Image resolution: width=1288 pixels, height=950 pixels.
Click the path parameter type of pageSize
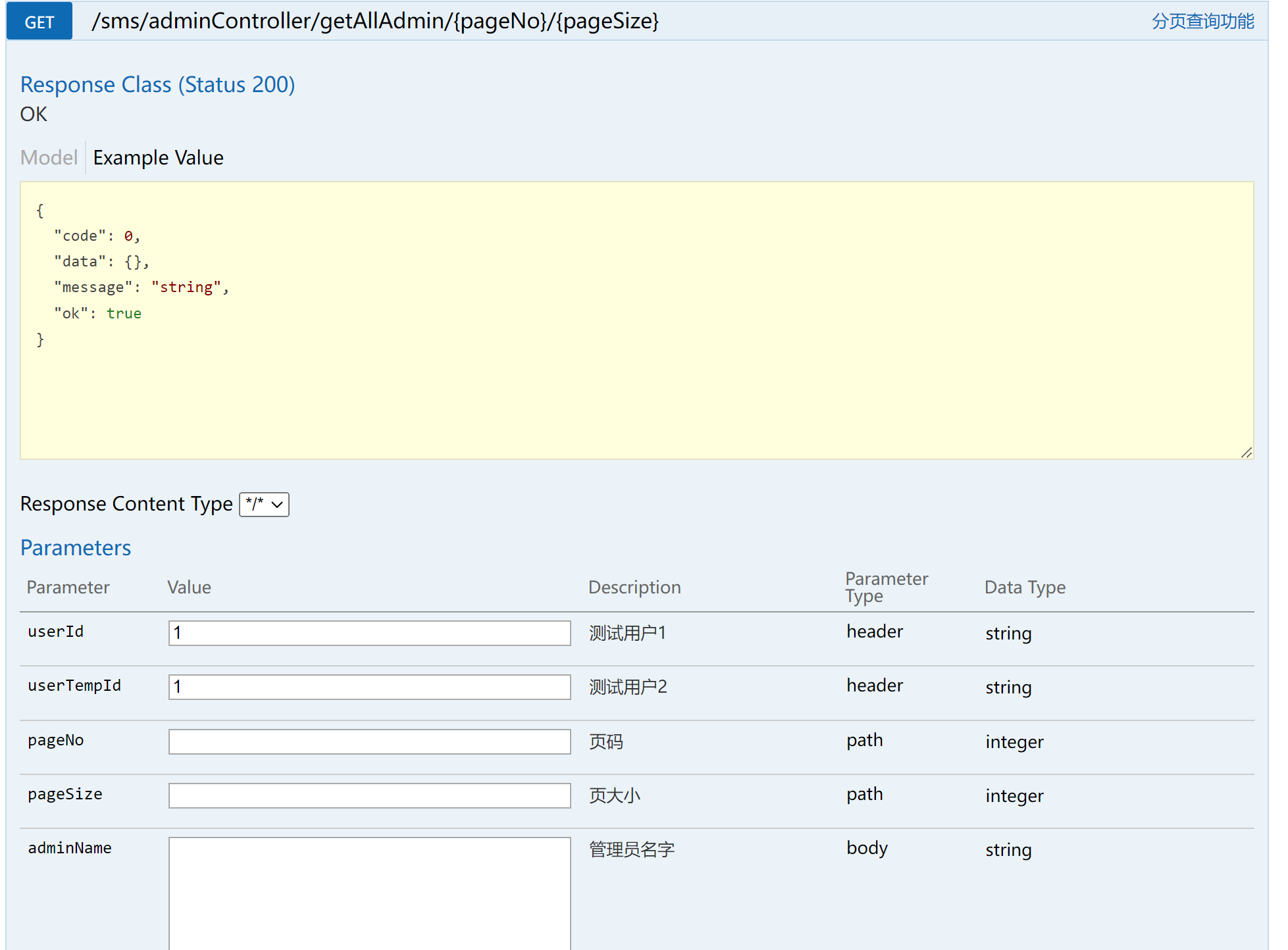(864, 794)
